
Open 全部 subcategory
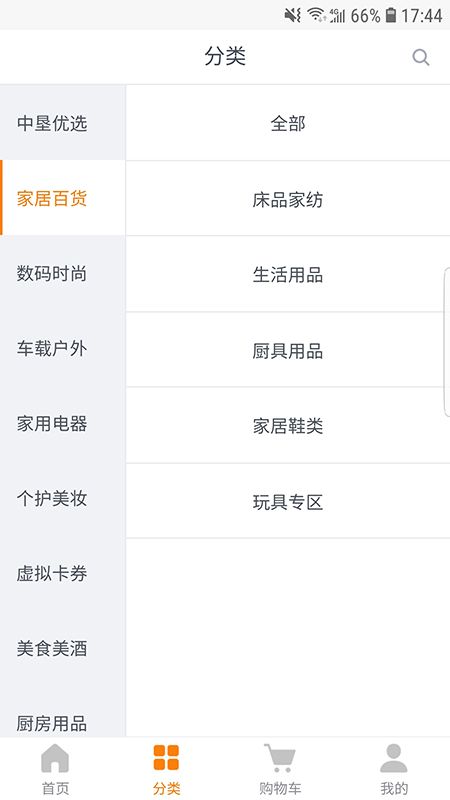tap(288, 123)
